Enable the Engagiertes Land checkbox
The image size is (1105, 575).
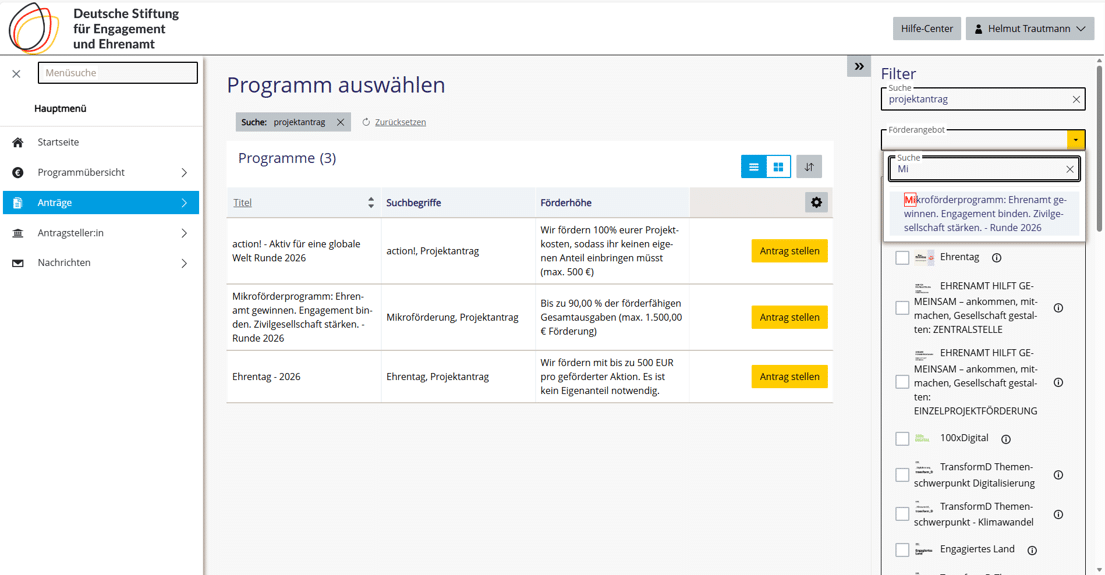click(902, 550)
